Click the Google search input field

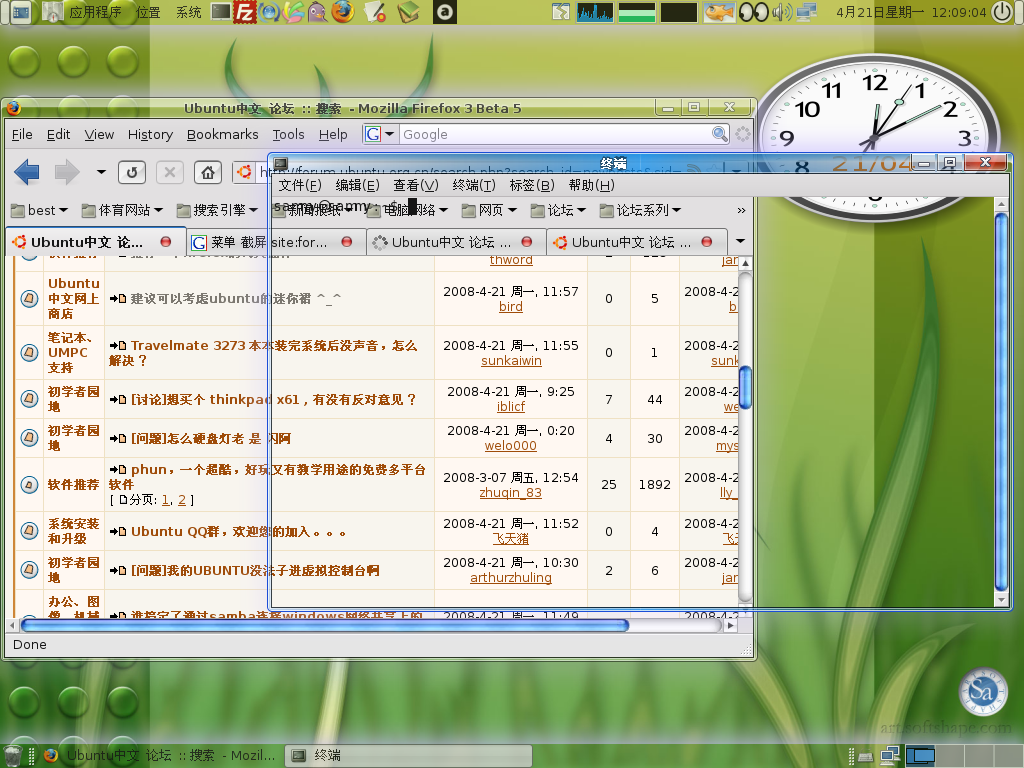pyautogui.click(x=555, y=134)
